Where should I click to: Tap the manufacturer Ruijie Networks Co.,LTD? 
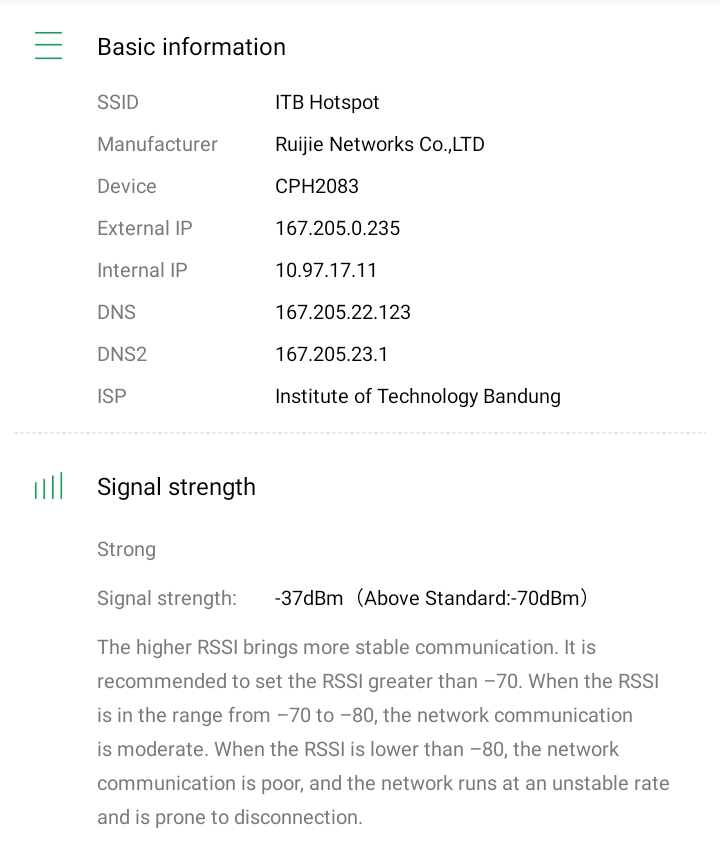(x=379, y=144)
